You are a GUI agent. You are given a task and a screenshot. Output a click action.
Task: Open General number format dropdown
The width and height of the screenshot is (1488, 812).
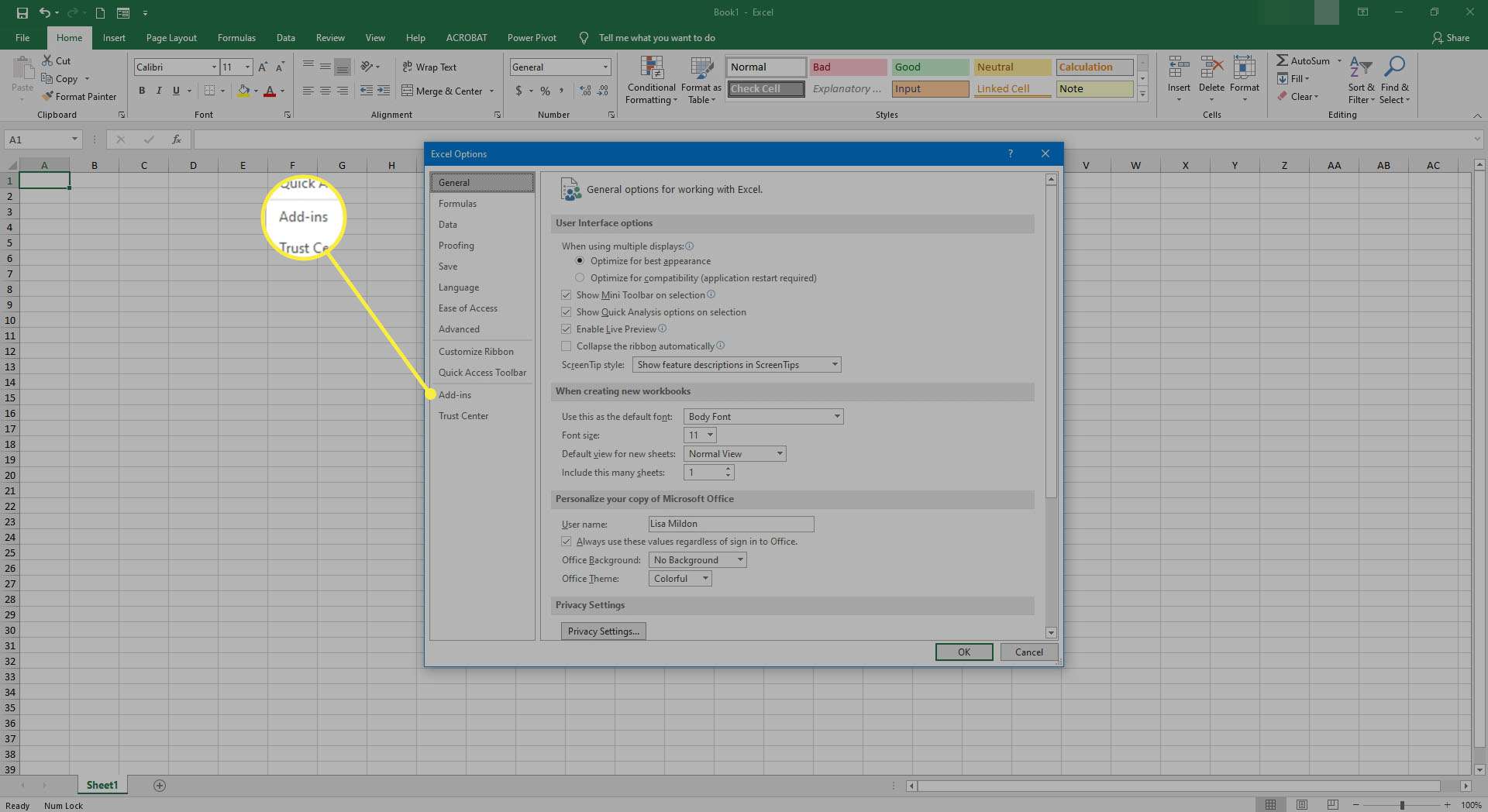[x=605, y=67]
